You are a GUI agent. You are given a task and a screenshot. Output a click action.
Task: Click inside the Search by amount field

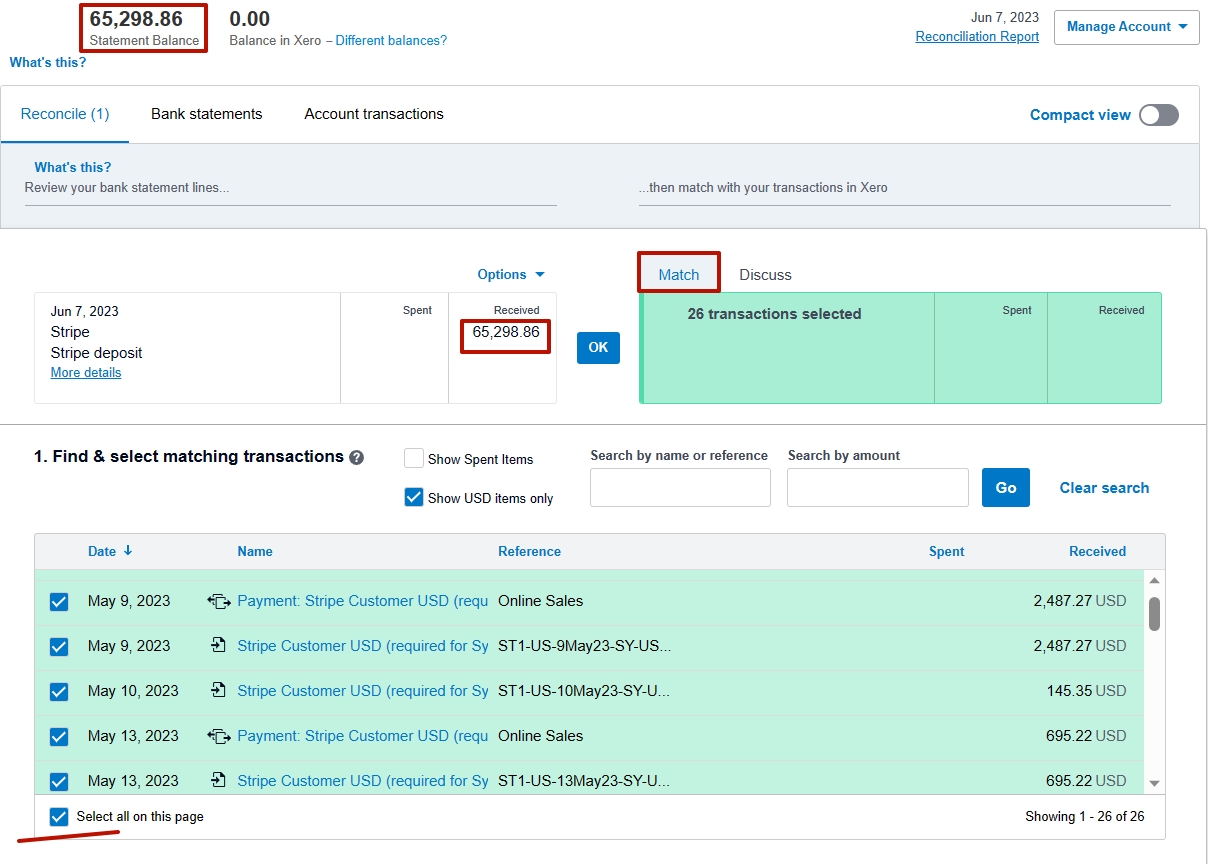(x=877, y=487)
